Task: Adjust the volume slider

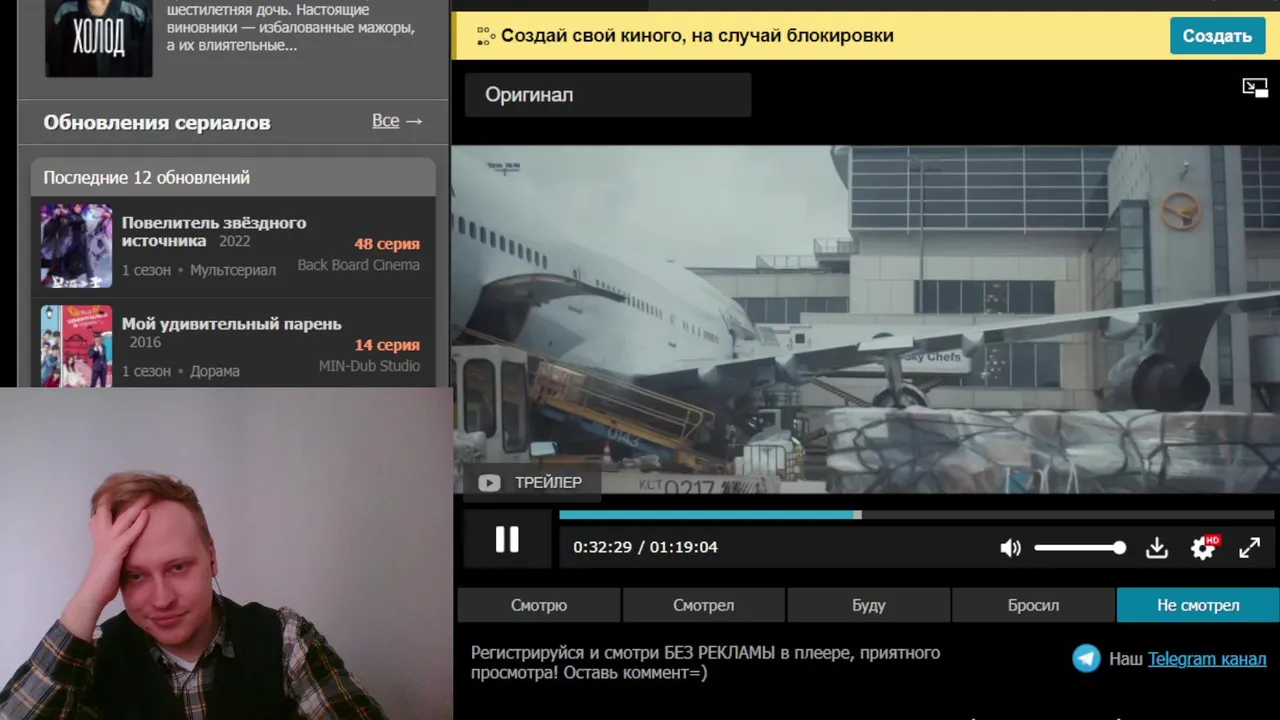Action: [x=1080, y=548]
